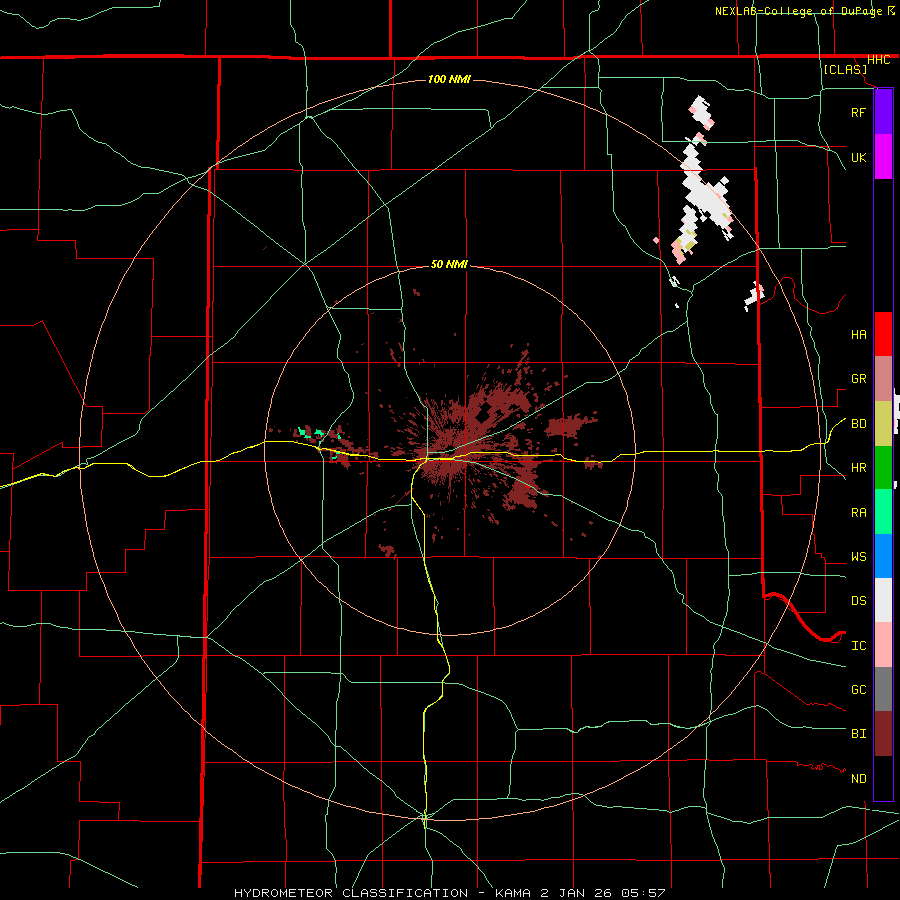Click the brown BI legend swatch
The height and width of the screenshot is (900, 900).
coord(883,734)
